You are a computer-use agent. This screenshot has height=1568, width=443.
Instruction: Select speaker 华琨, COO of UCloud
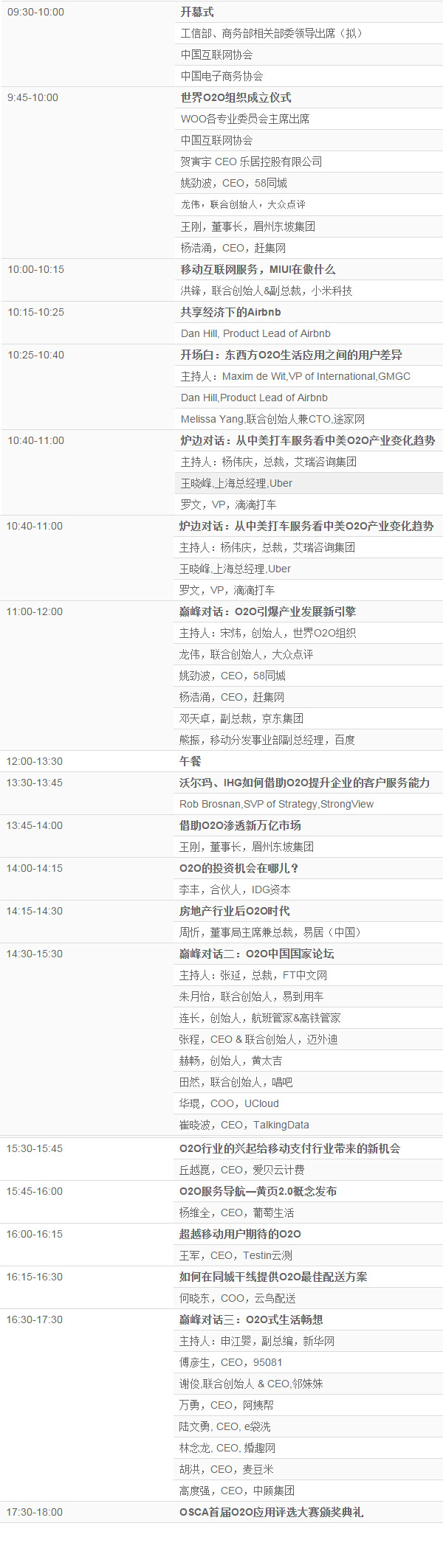[229, 1103]
